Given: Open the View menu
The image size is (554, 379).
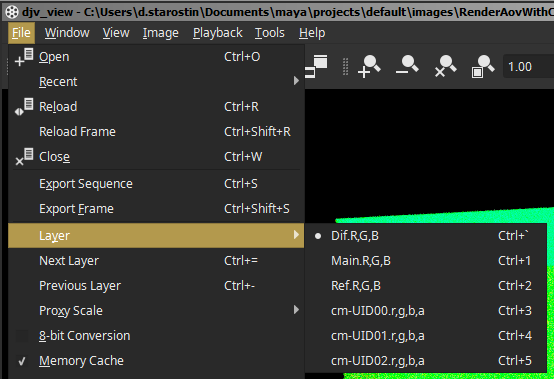Looking at the screenshot, I should (116, 33).
